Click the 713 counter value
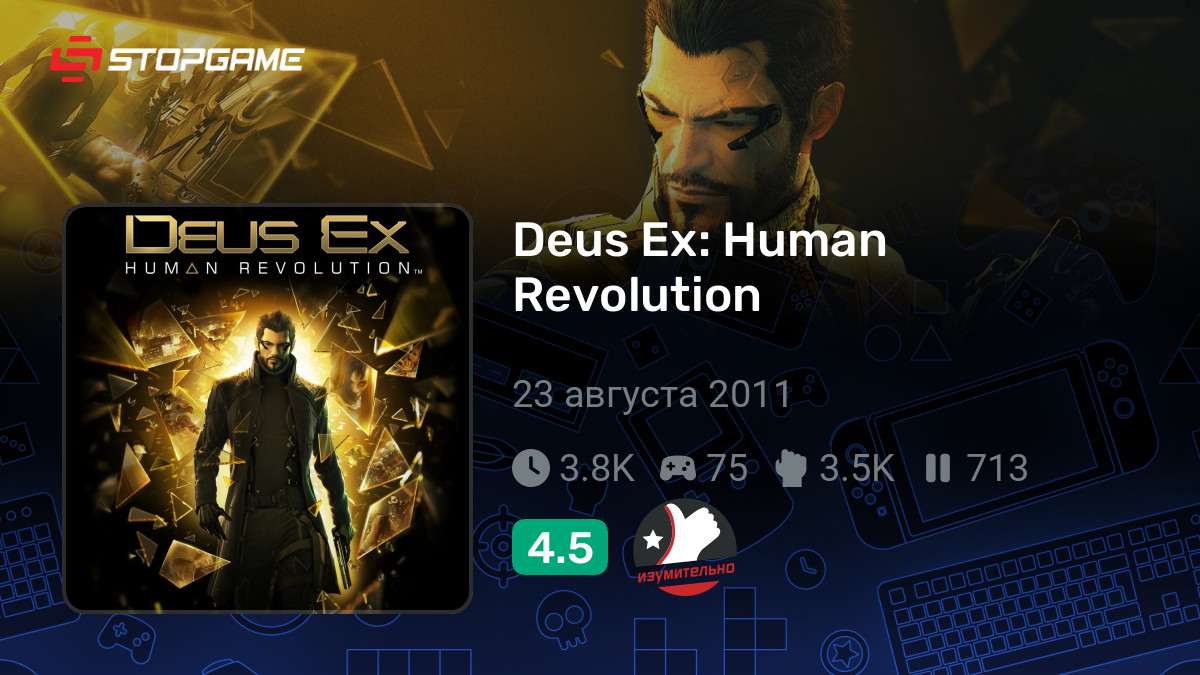The image size is (1200, 675). pyautogui.click(x=997, y=467)
